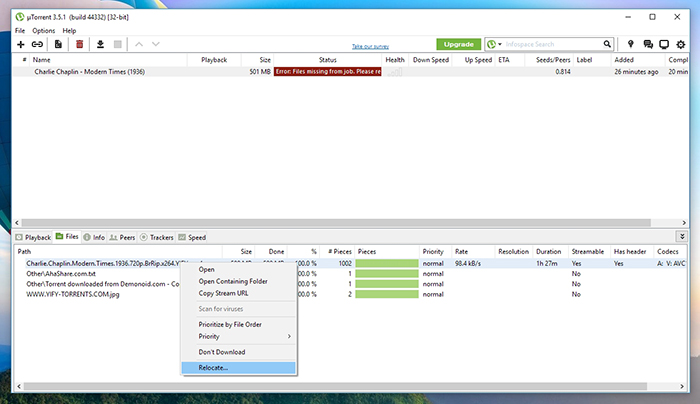Click the red Remove Torrent trash icon
This screenshot has width=700, height=404.
[x=79, y=44]
